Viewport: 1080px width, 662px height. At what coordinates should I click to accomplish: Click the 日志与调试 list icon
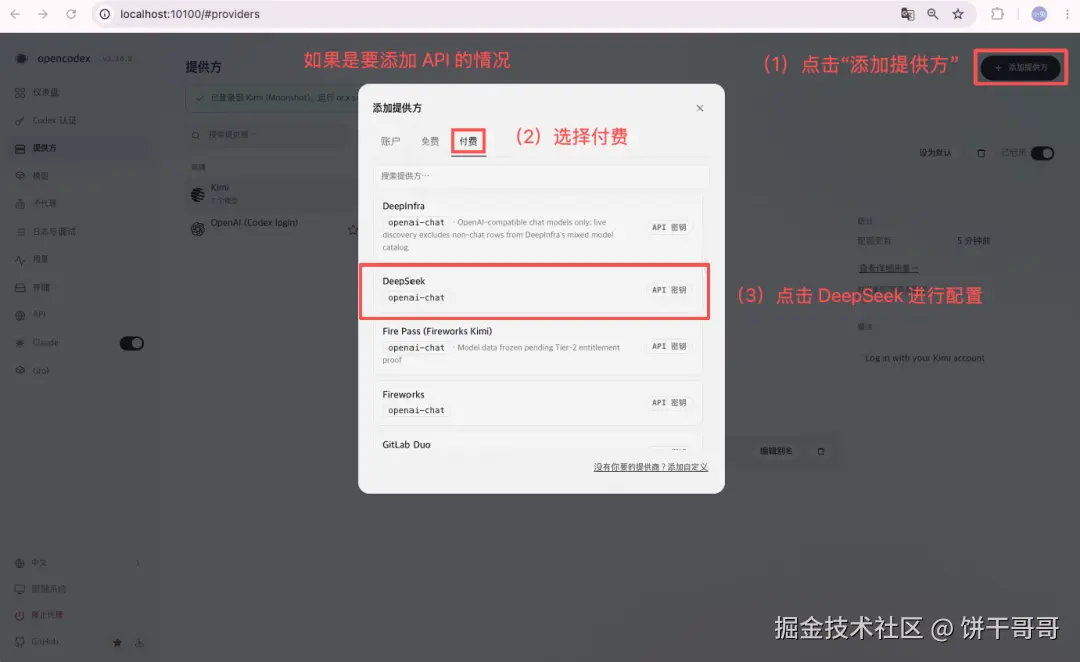coord(20,232)
